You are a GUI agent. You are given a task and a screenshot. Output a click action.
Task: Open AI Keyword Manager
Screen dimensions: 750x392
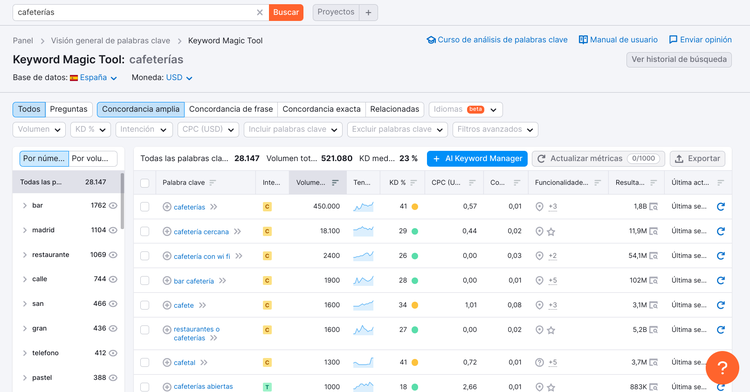[477, 159]
